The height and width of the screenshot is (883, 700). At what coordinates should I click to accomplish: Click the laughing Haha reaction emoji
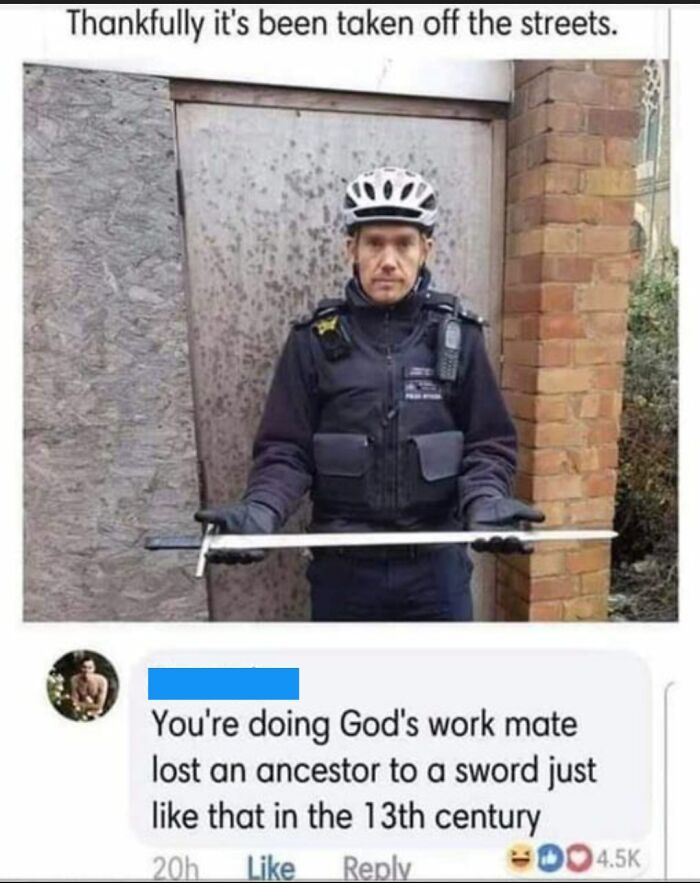point(519,859)
